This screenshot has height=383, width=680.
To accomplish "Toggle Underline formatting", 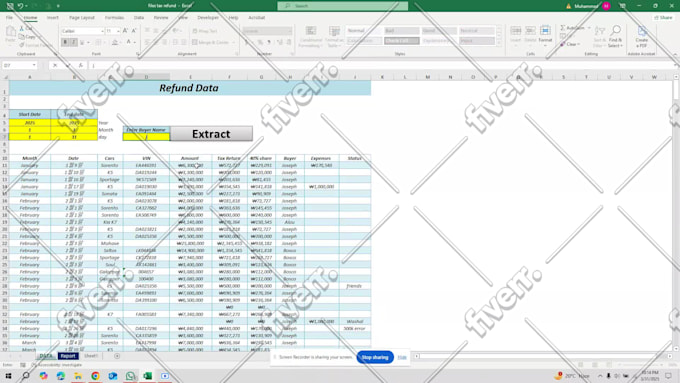I will tap(82, 43).
